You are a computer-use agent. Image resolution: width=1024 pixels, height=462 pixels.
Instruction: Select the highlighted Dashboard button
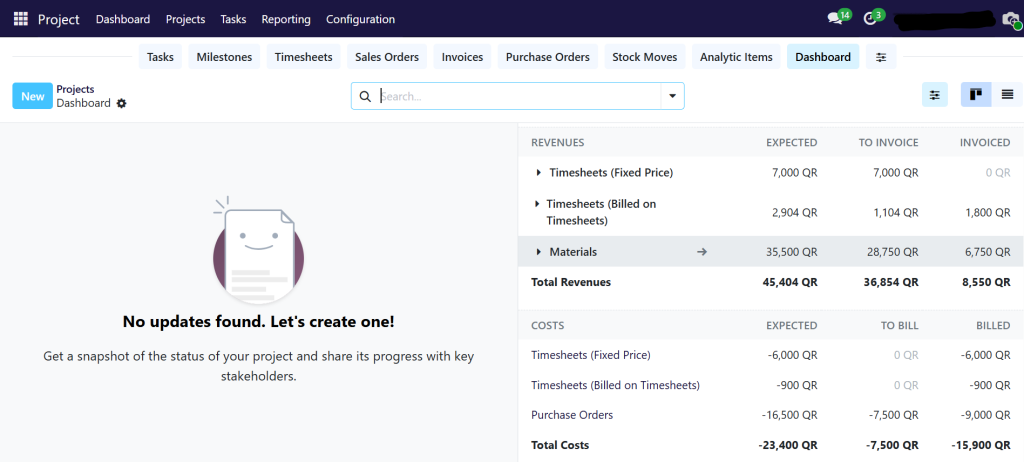823,57
